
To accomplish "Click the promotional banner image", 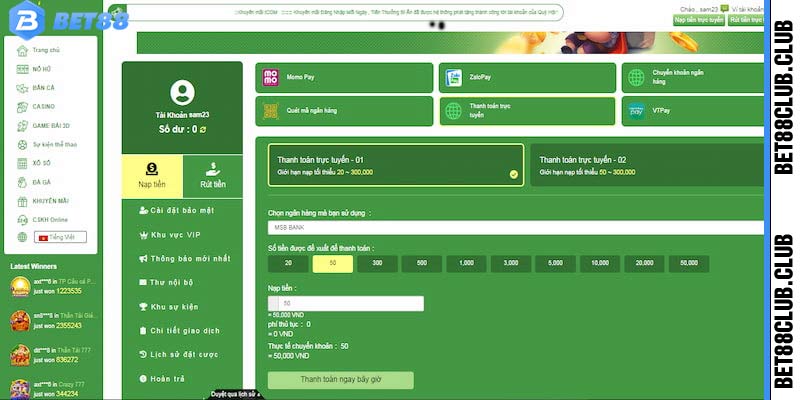I will click(451, 43).
